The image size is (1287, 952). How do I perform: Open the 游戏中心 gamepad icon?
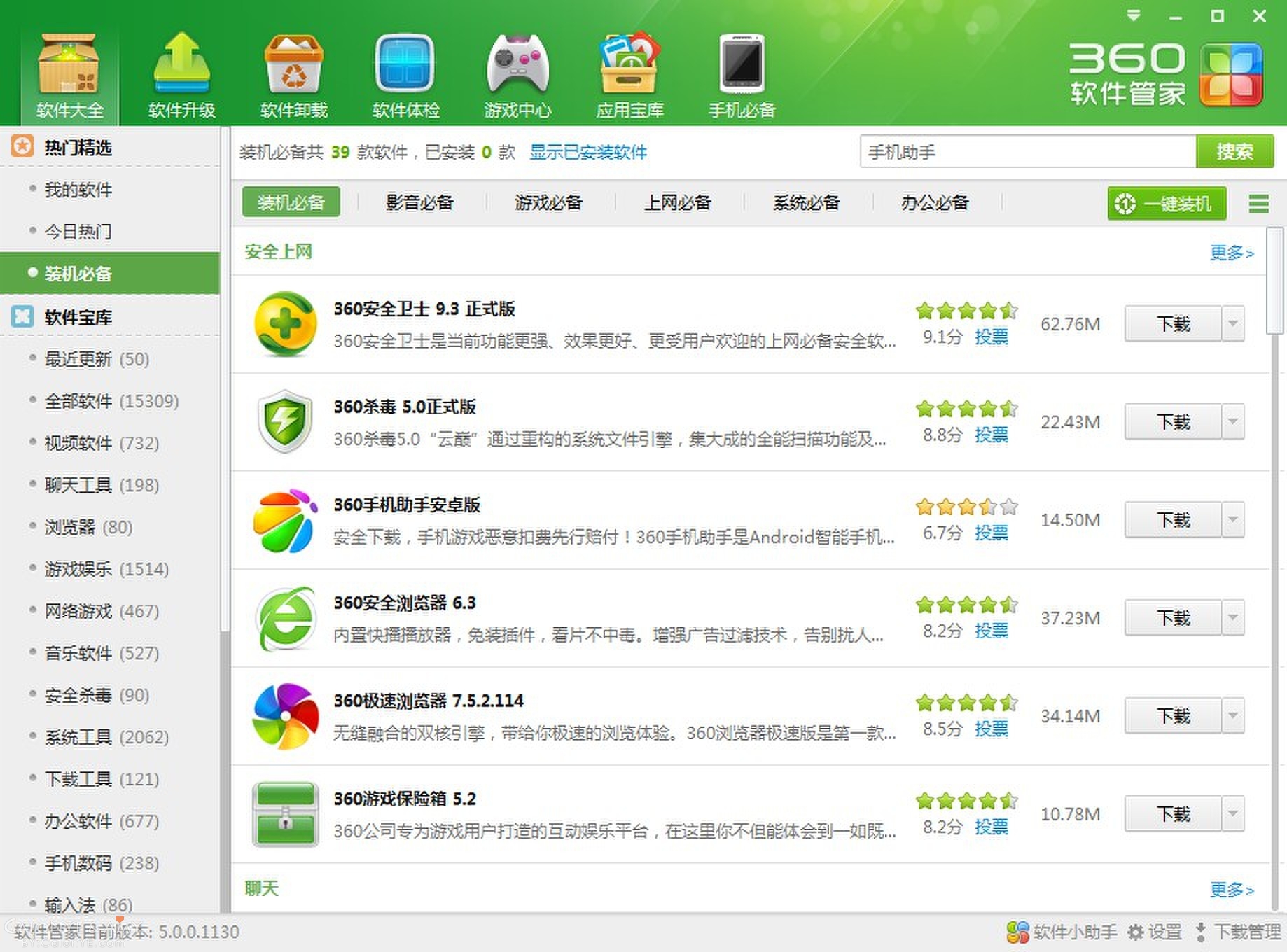tap(518, 73)
